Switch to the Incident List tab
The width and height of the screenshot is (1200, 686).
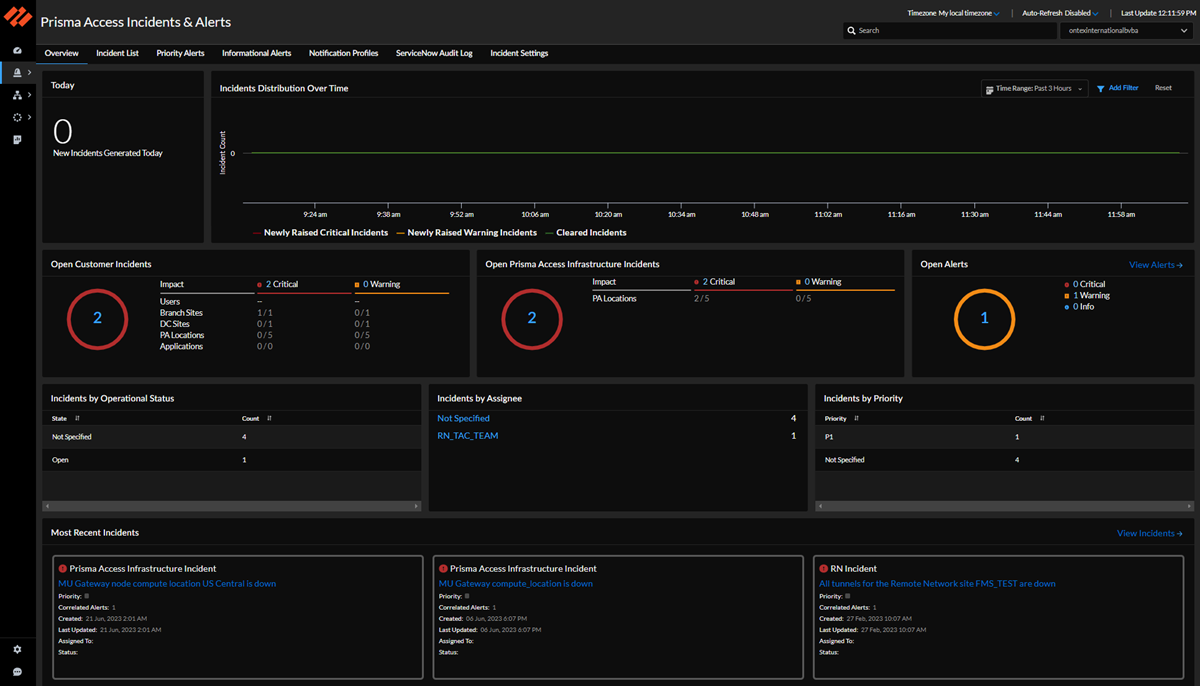click(x=117, y=53)
